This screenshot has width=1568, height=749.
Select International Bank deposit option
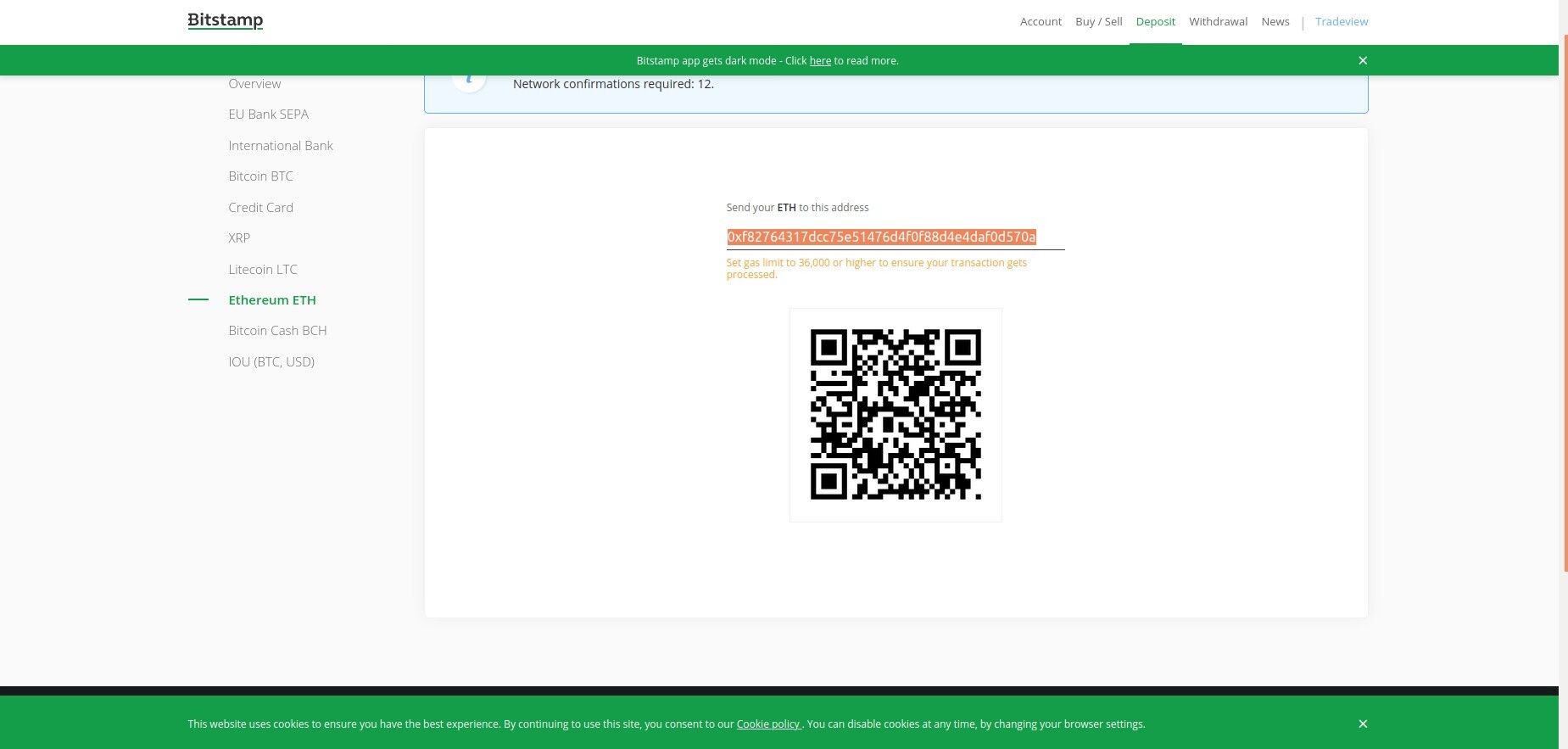[281, 146]
